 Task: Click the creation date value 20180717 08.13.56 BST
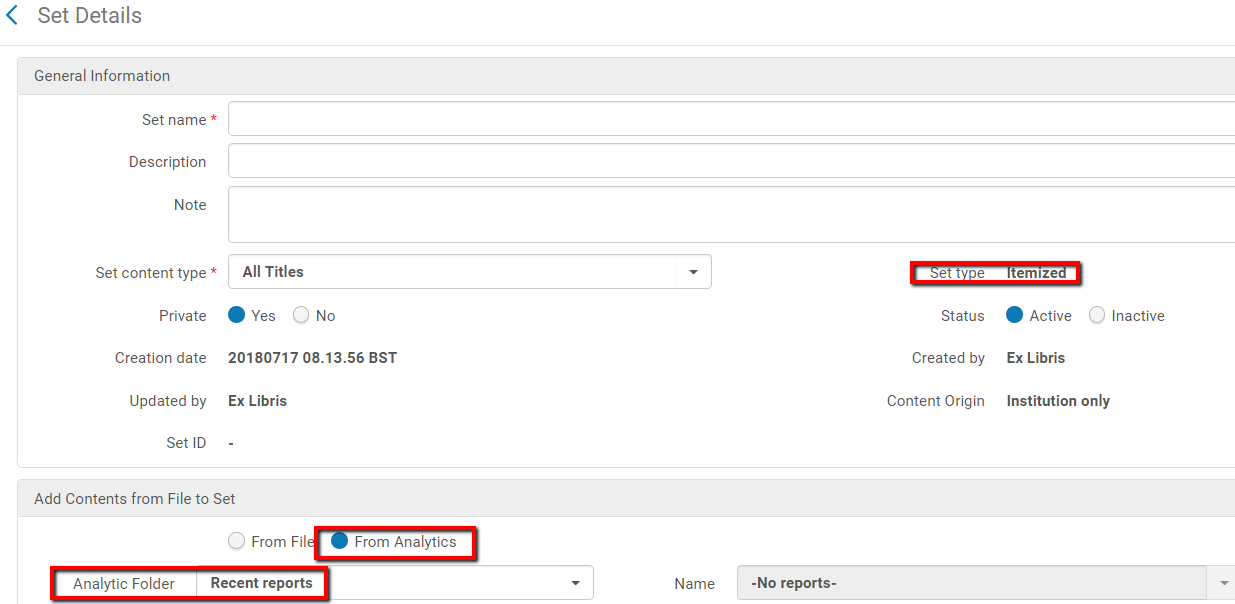coord(313,358)
